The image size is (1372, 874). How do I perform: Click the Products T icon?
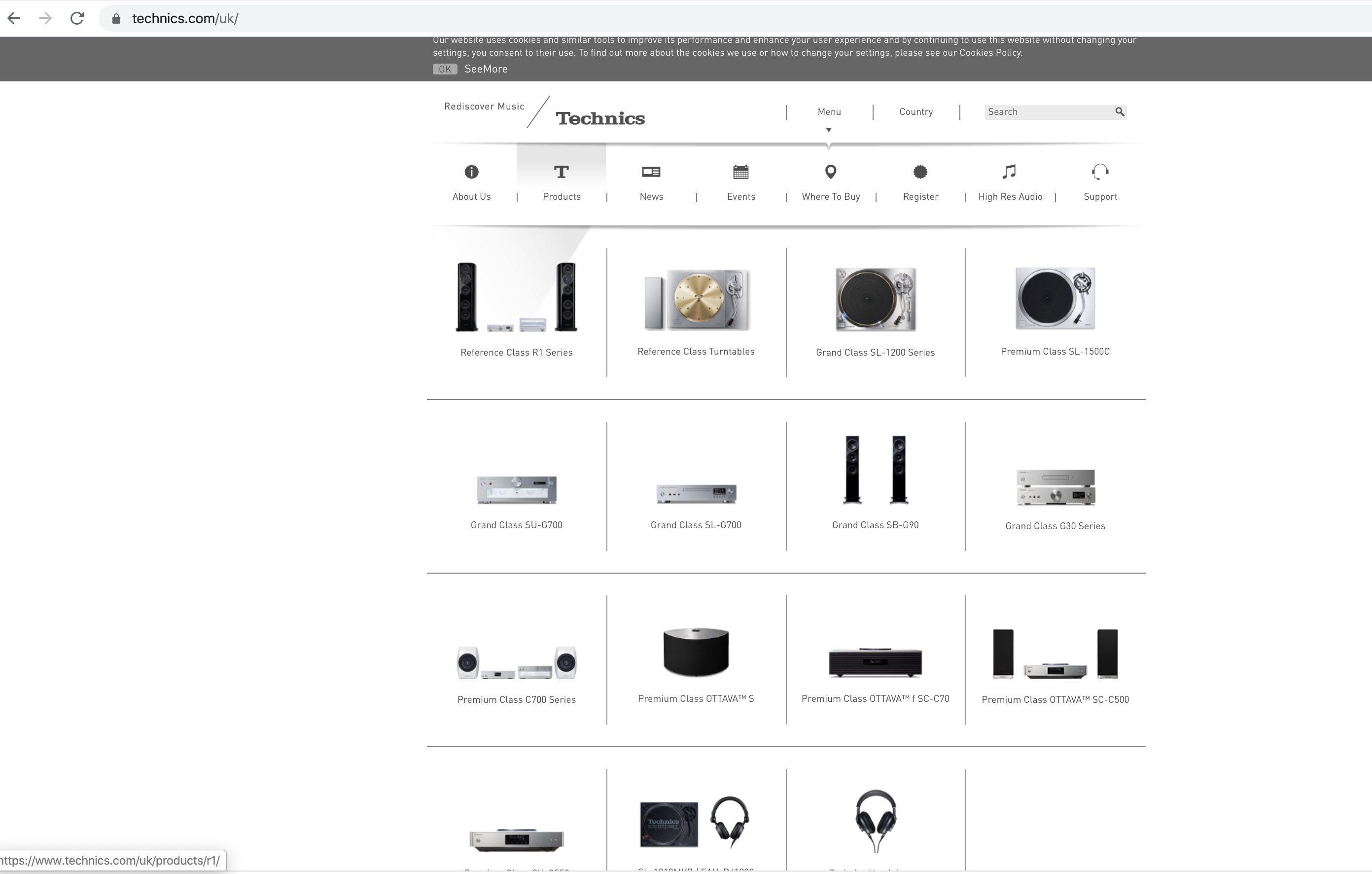[561, 172]
